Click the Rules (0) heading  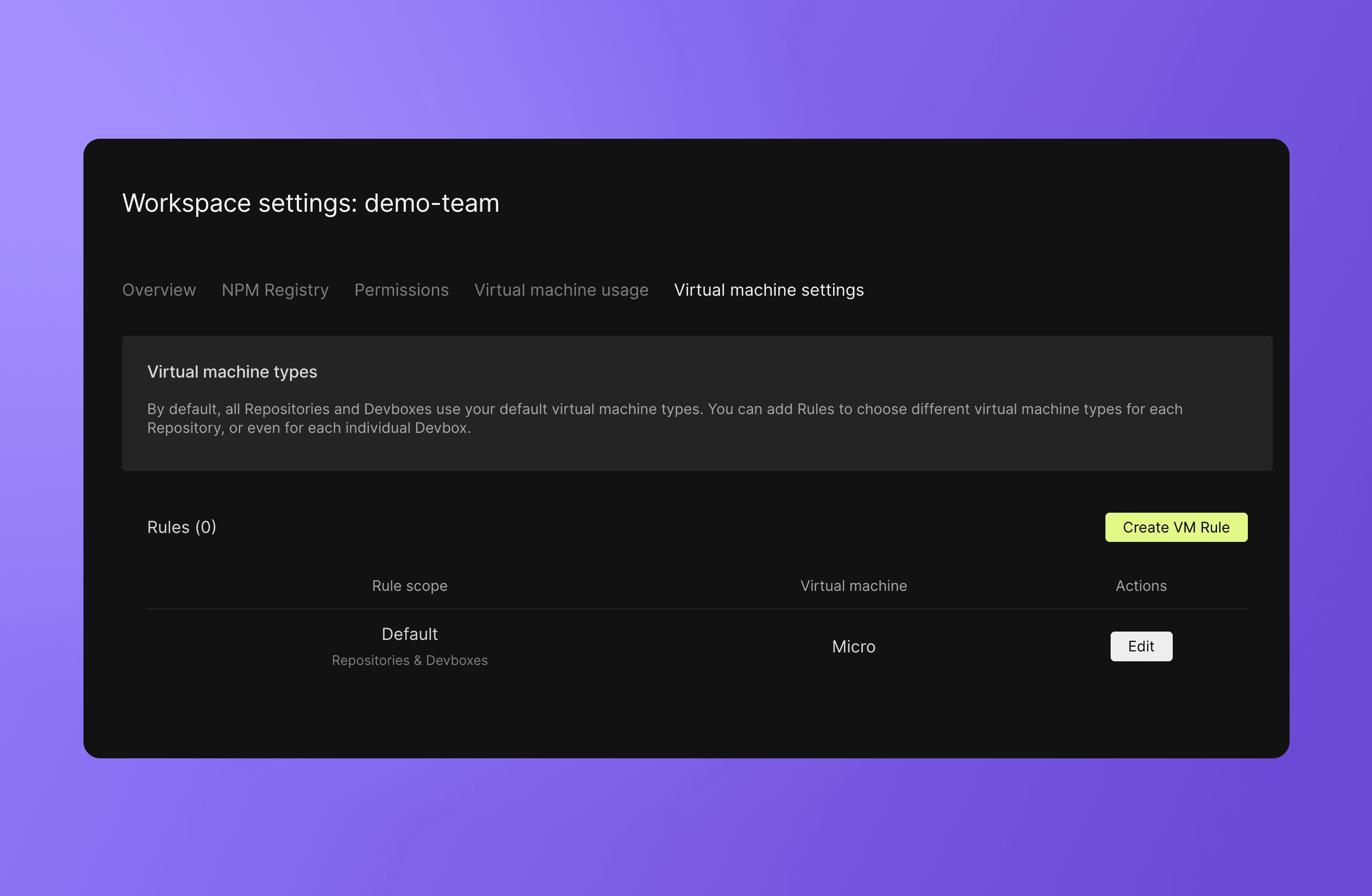pyautogui.click(x=182, y=527)
